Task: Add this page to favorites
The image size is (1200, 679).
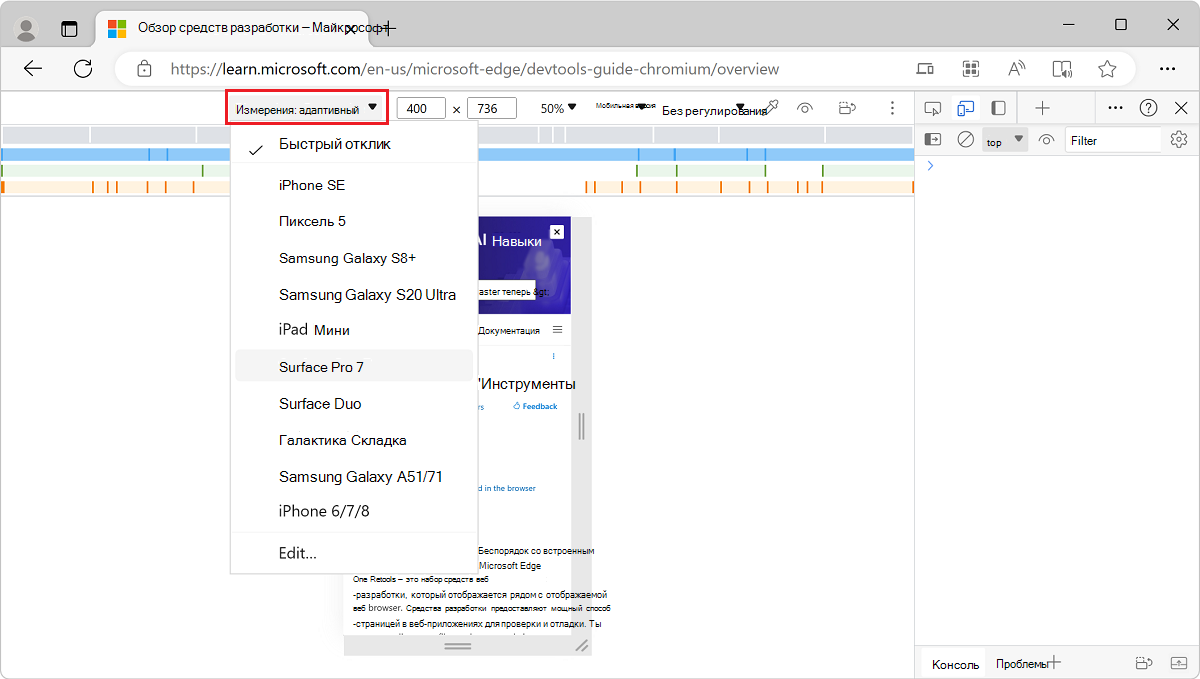Action: point(1107,69)
